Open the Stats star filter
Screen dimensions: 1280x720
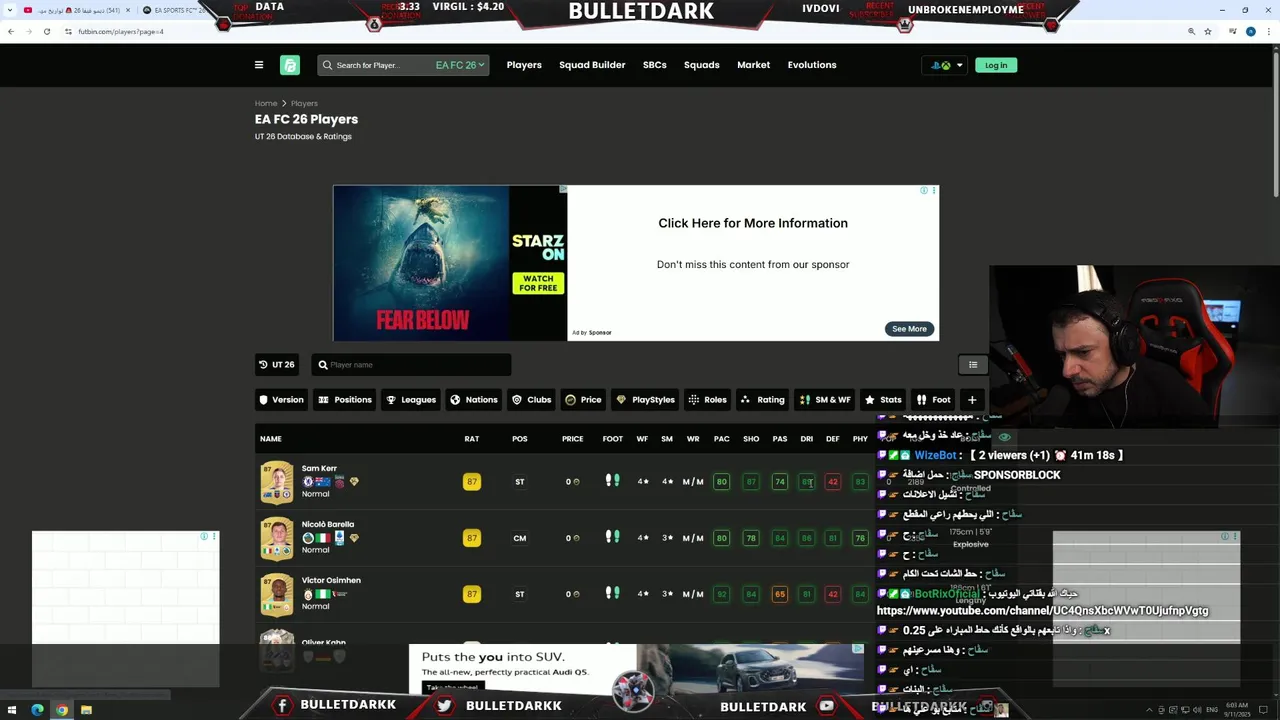click(884, 400)
